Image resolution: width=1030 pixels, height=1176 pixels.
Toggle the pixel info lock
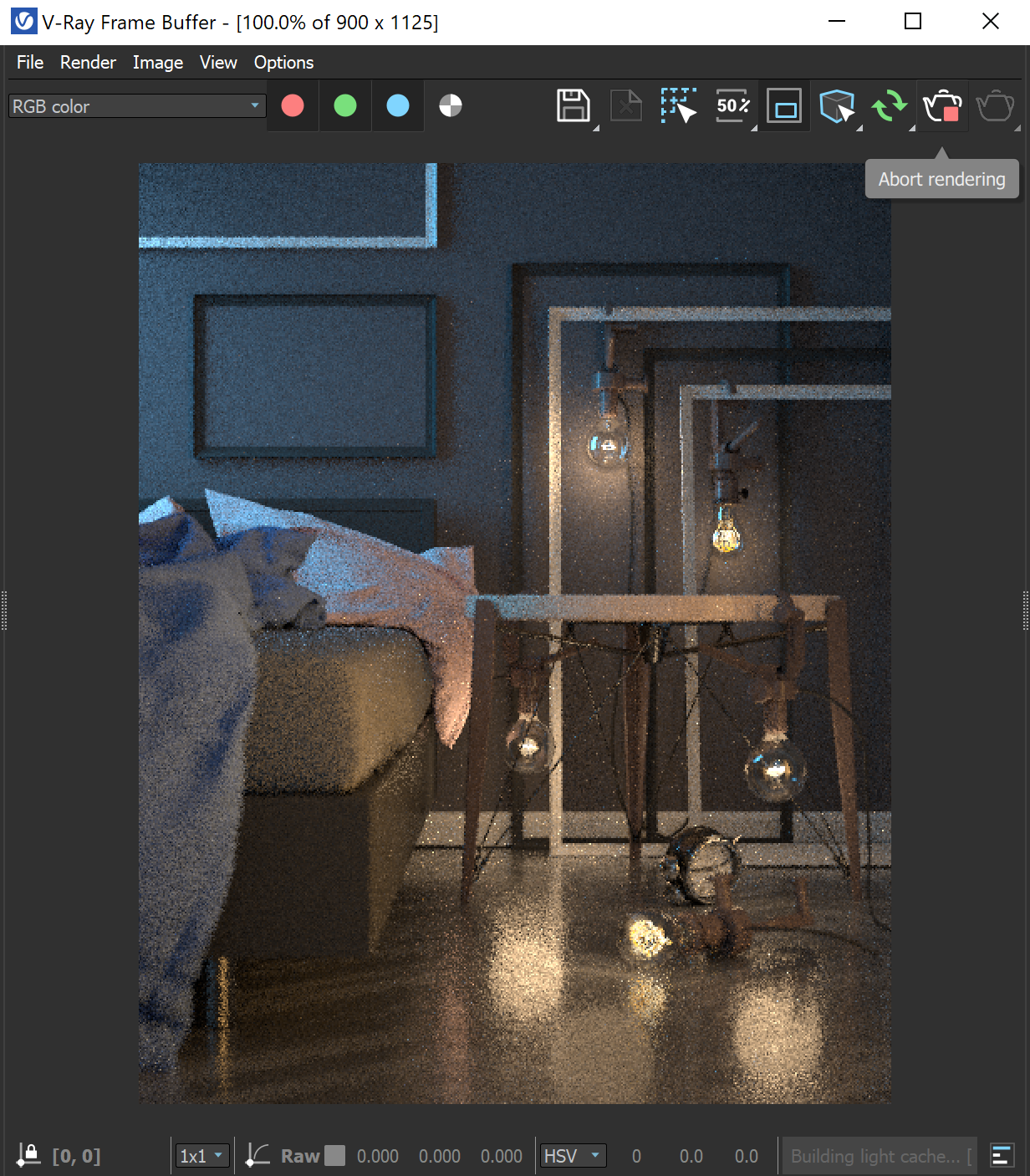[x=28, y=1155]
